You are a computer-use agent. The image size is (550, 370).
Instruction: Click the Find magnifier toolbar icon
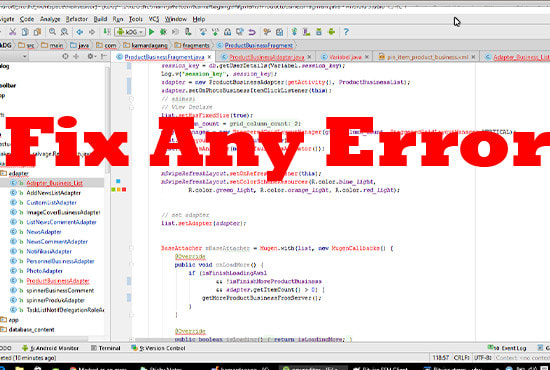[52, 32]
